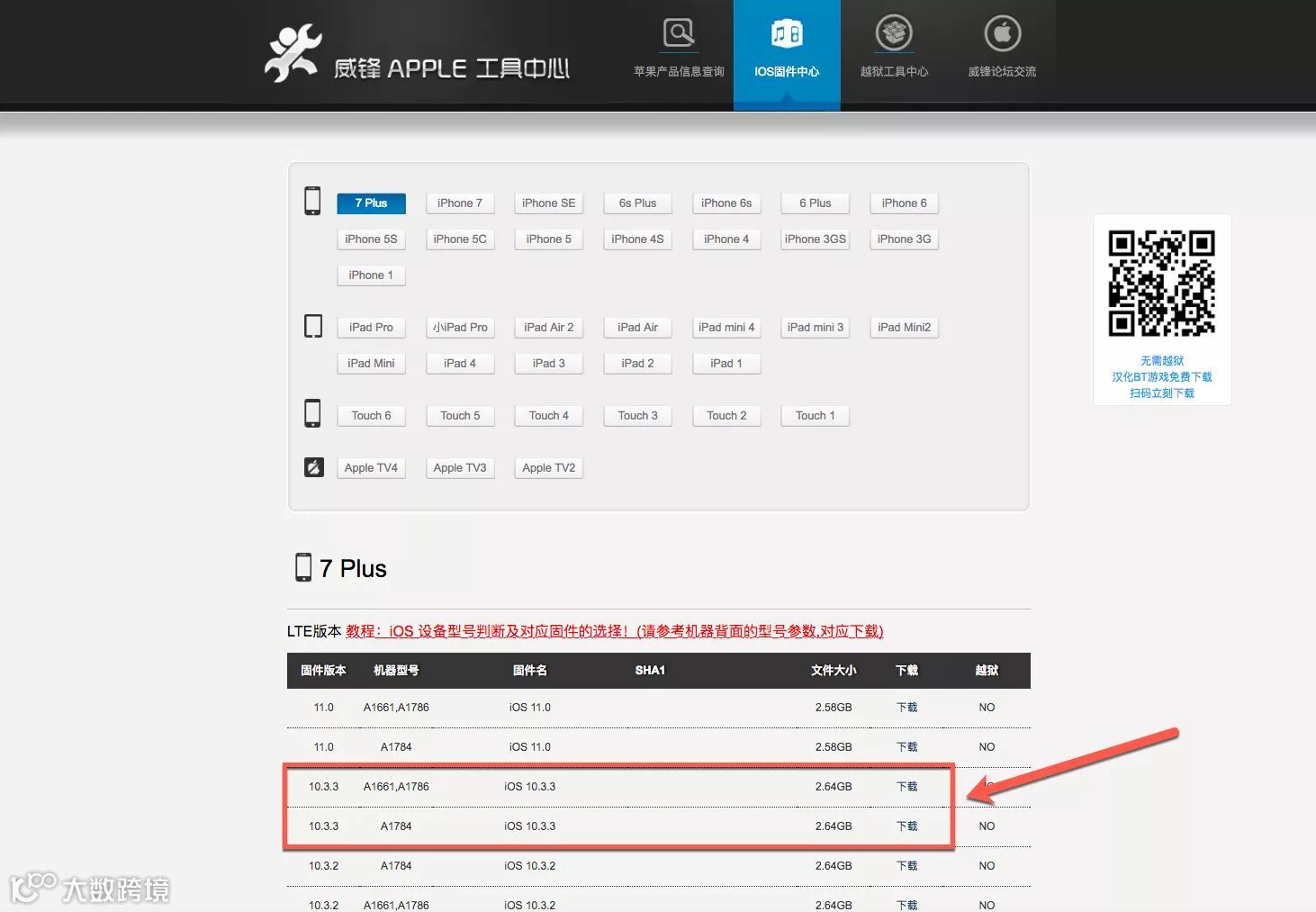1316x912 pixels.
Task: Click the 文件大小 column header
Action: point(834,671)
